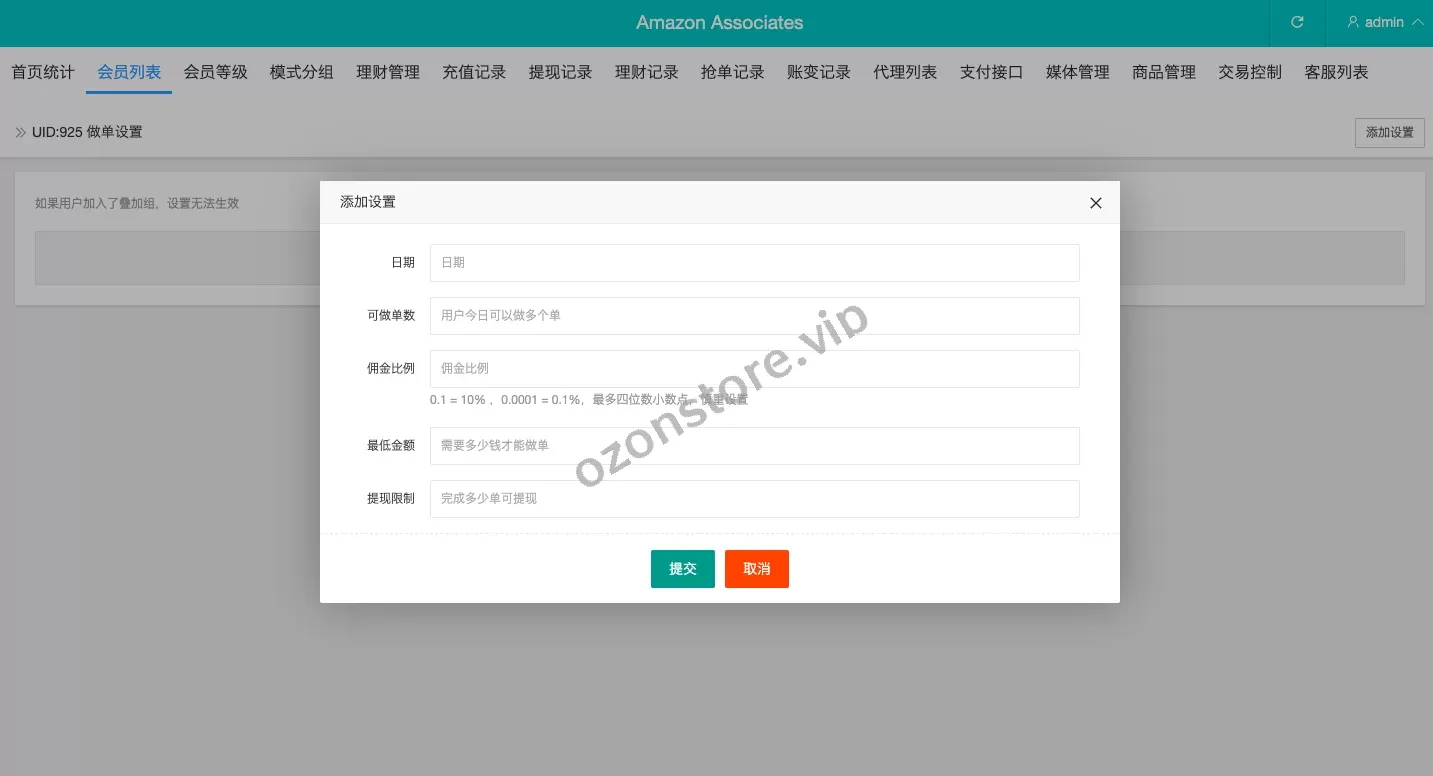Focus the 可做单数 input field
Screen dimensions: 1433x776
pyautogui.click(x=754, y=316)
